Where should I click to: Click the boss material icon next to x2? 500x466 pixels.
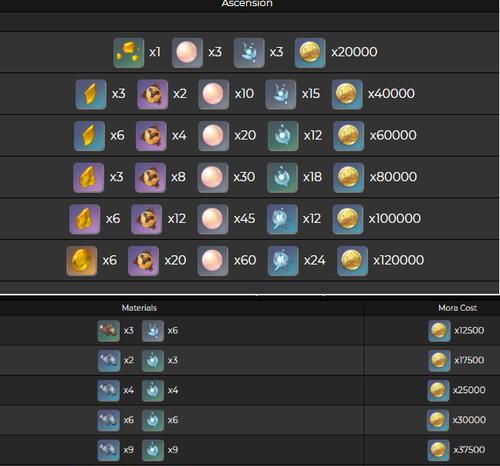coord(152,94)
